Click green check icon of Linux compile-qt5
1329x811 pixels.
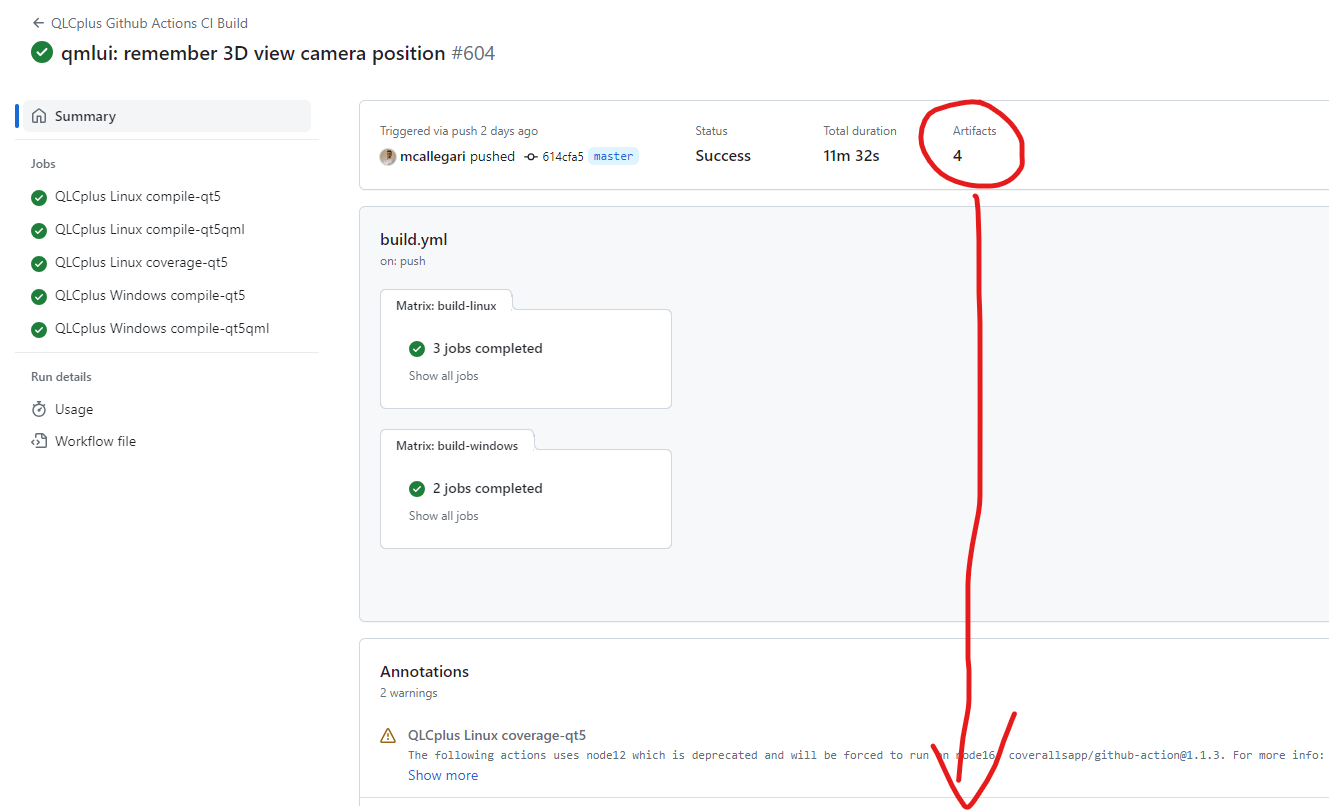point(39,197)
